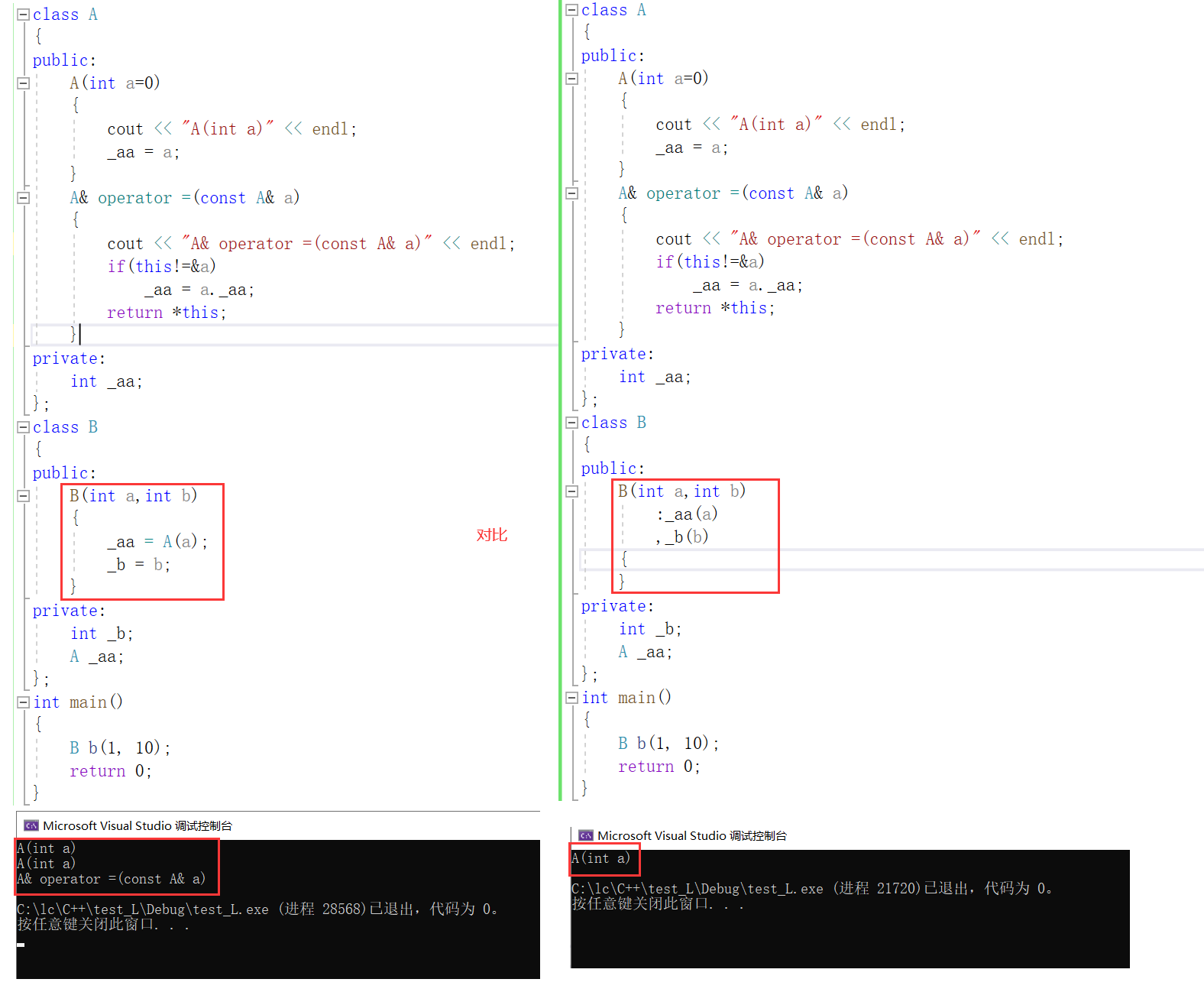Collapse int main() in right editor
This screenshot has height=1005, width=1204.
point(571,698)
